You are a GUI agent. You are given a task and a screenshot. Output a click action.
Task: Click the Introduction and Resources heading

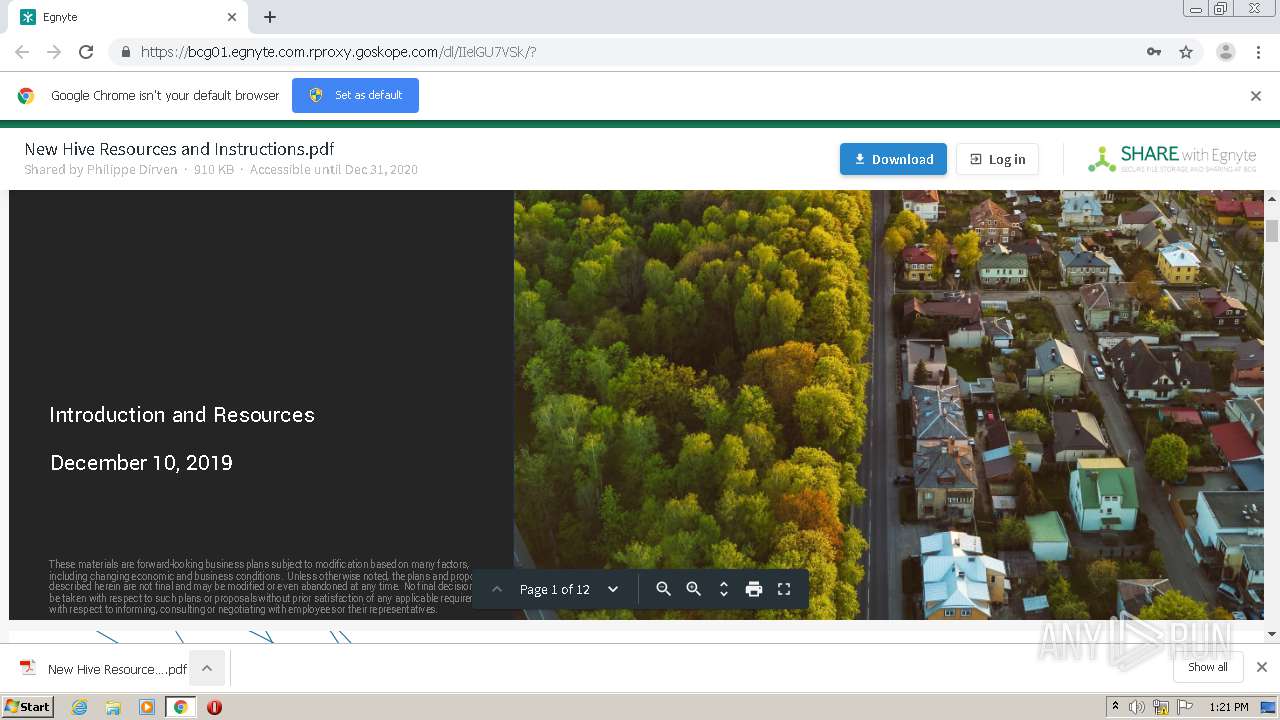tap(182, 414)
